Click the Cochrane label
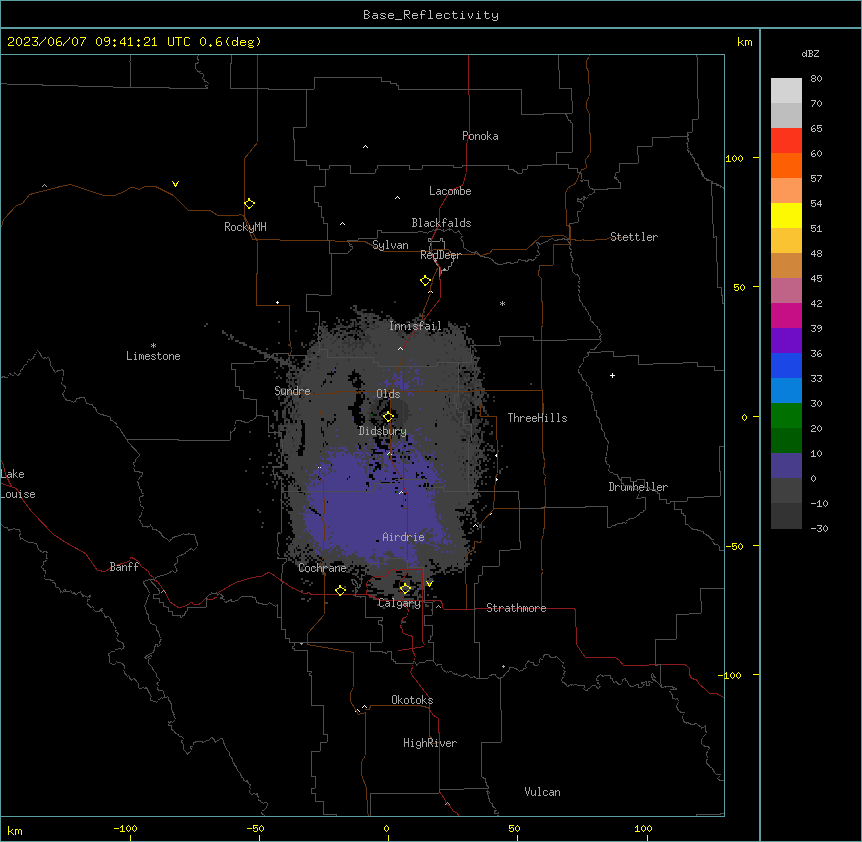862x842 pixels. pos(322,568)
